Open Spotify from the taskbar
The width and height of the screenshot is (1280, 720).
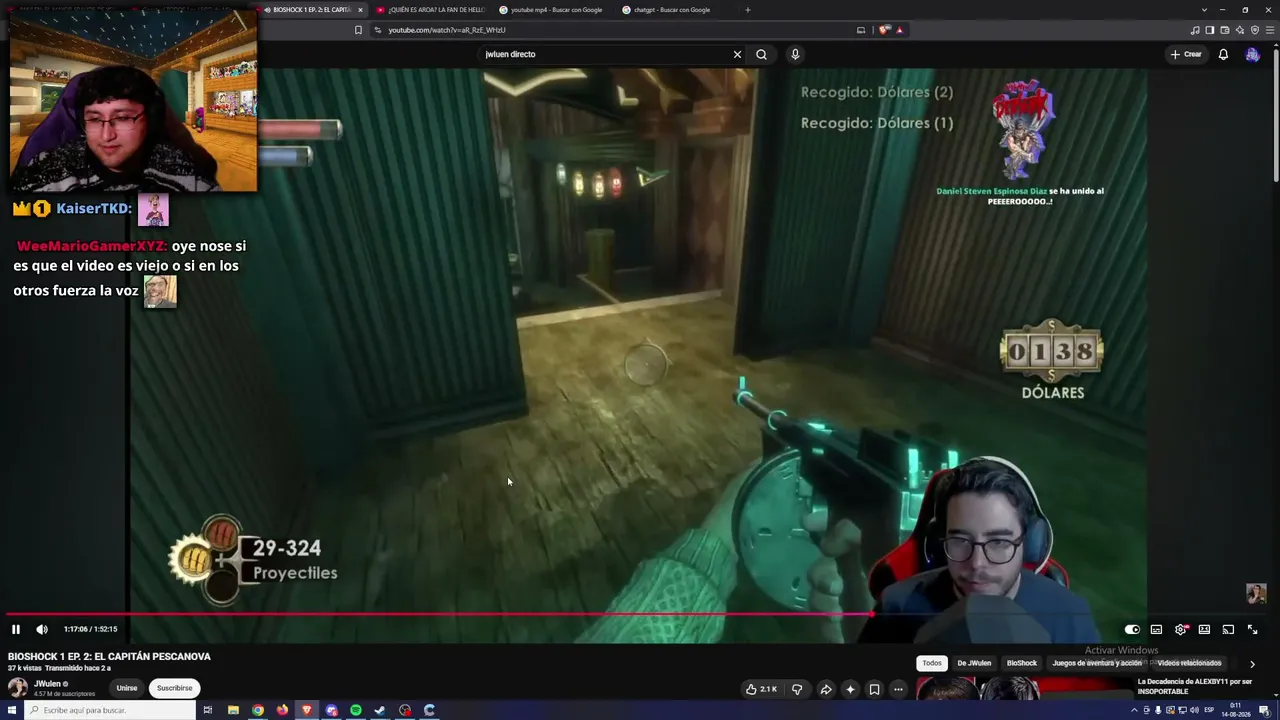[356, 710]
